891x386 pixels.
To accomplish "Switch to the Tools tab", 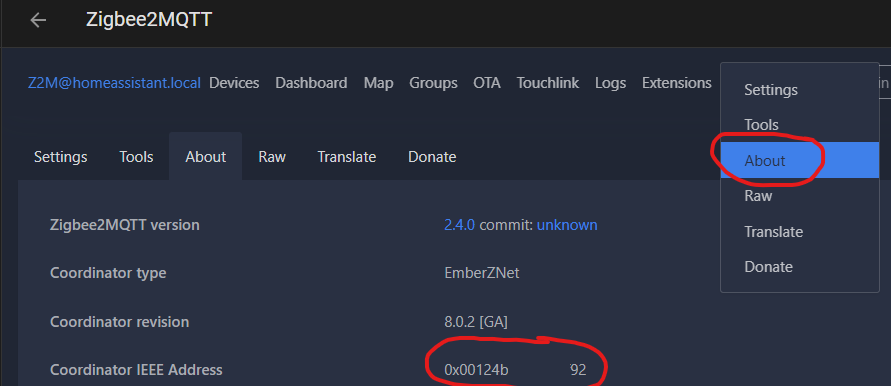I will click(136, 157).
